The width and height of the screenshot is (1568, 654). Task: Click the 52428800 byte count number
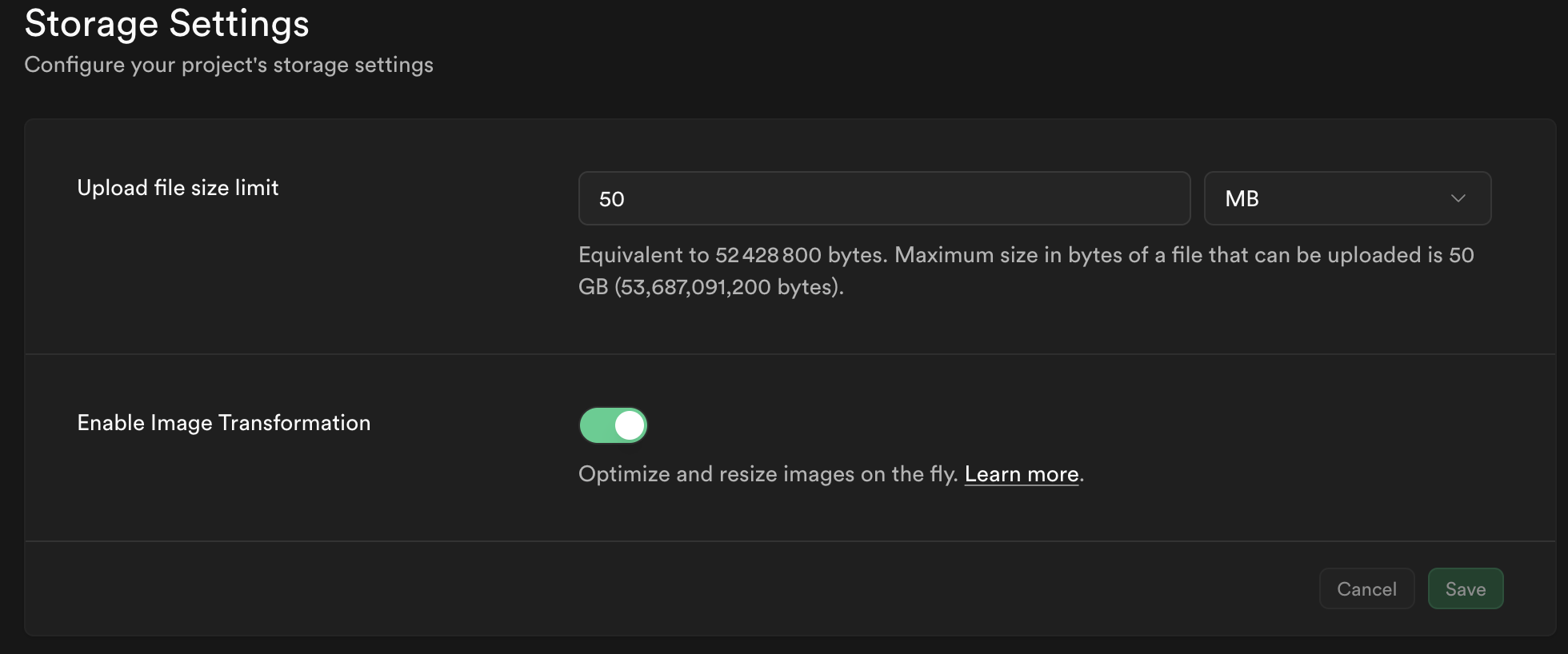[x=768, y=255]
